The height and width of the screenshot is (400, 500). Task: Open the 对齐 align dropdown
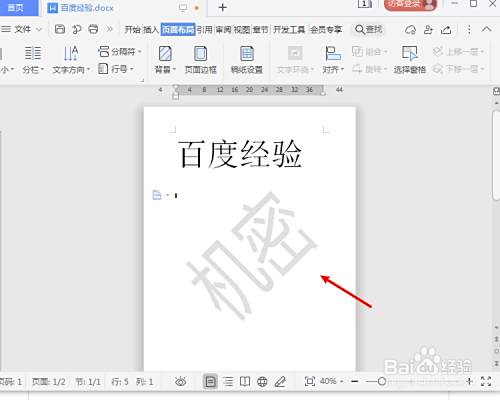[x=333, y=60]
